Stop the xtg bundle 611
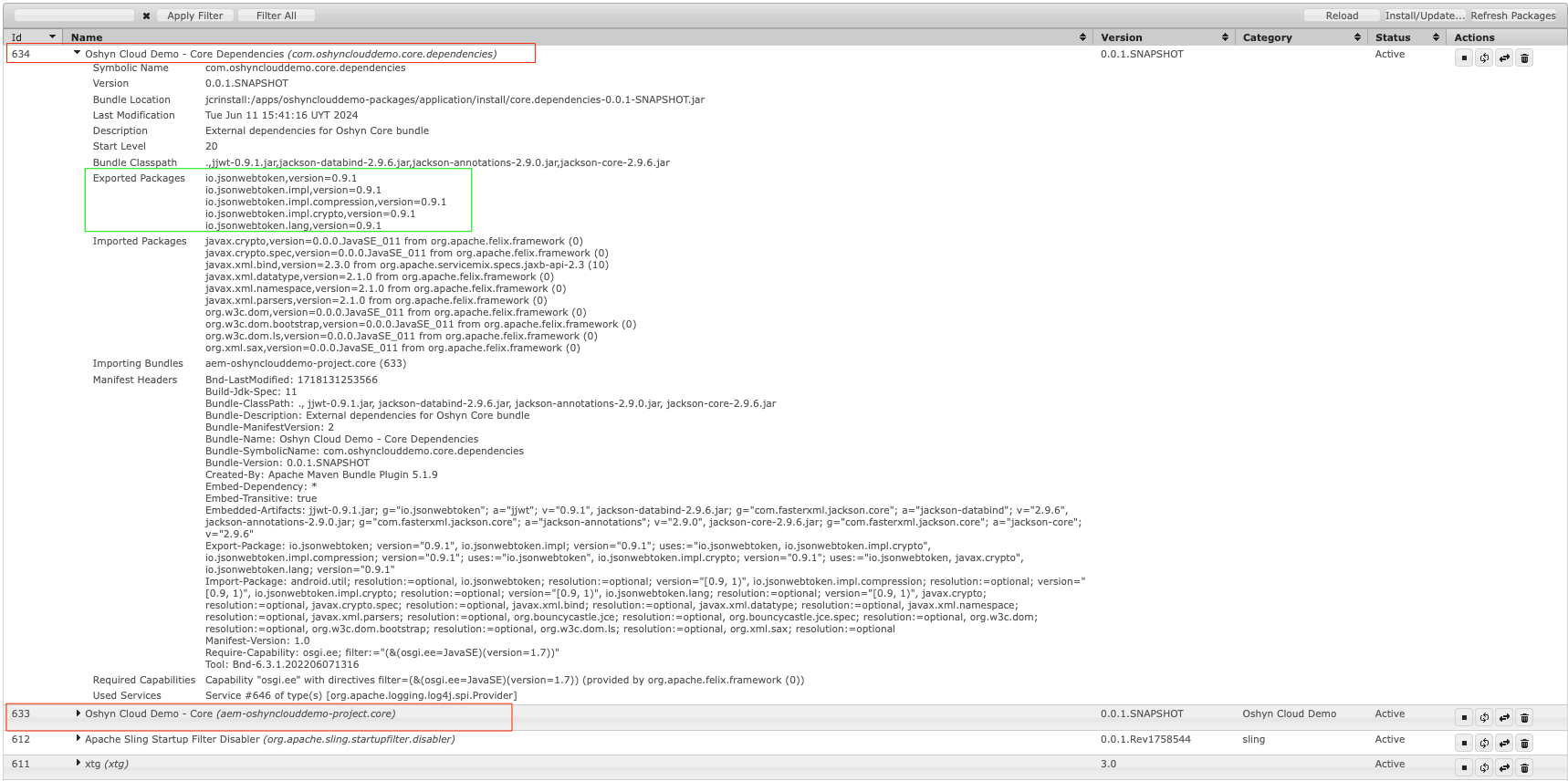 (x=1464, y=767)
